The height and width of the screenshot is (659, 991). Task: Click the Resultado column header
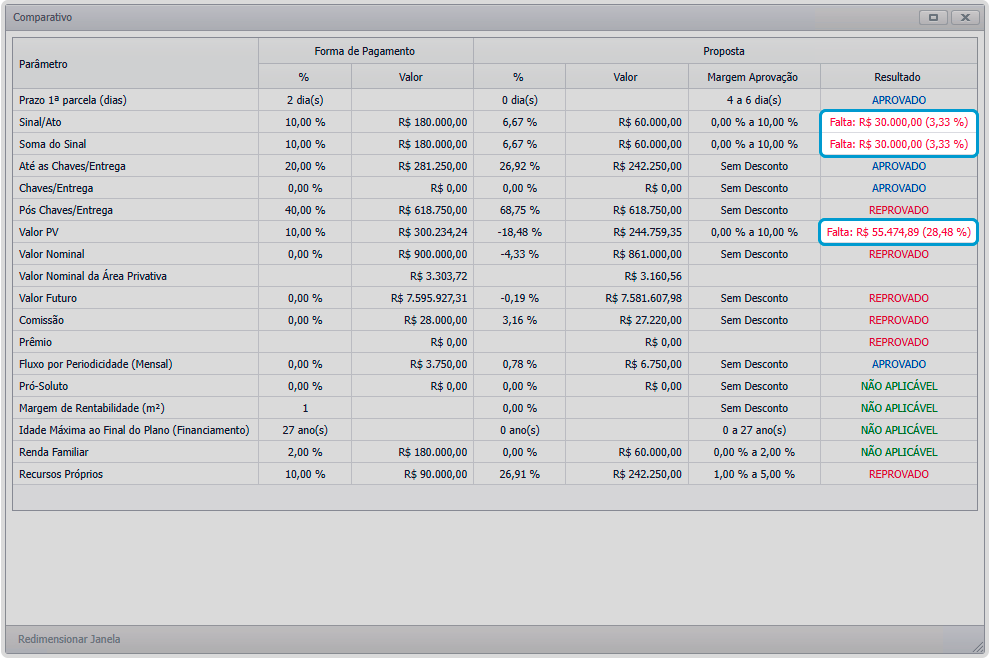pyautogui.click(x=897, y=77)
